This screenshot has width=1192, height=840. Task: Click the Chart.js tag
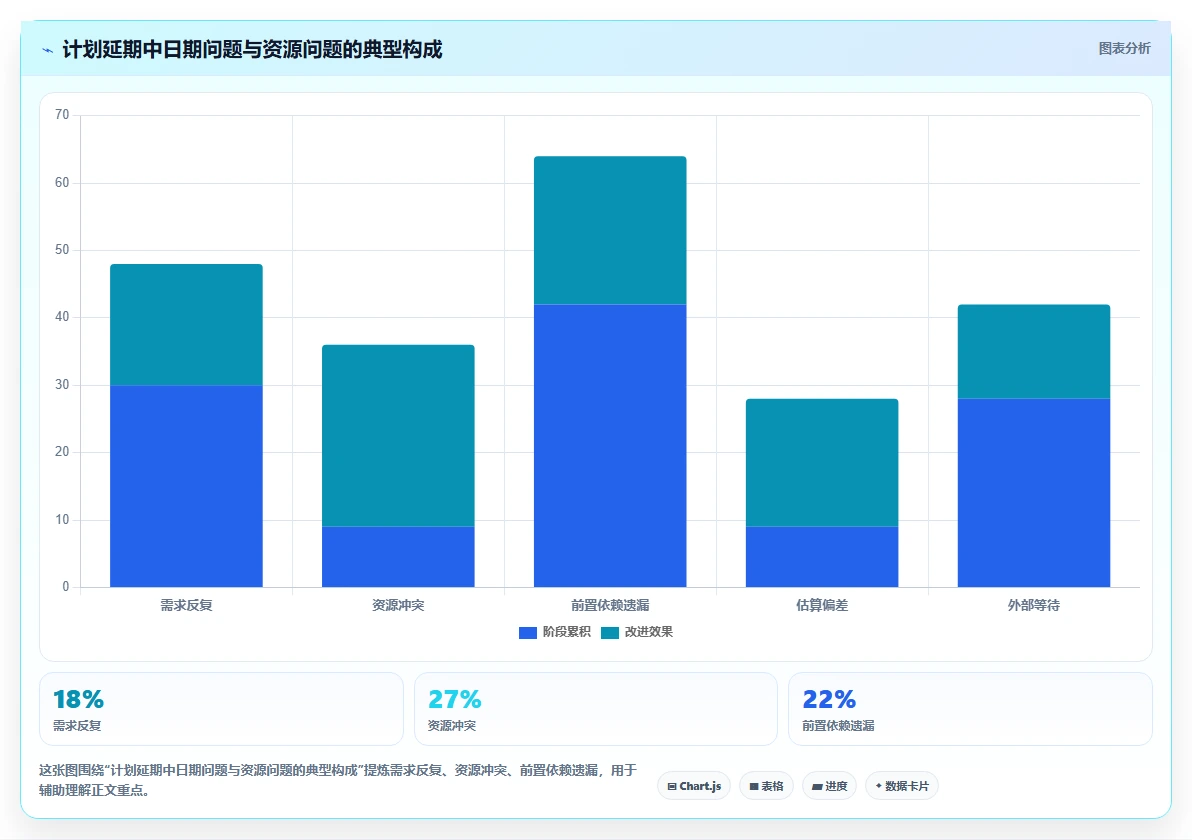(x=694, y=786)
